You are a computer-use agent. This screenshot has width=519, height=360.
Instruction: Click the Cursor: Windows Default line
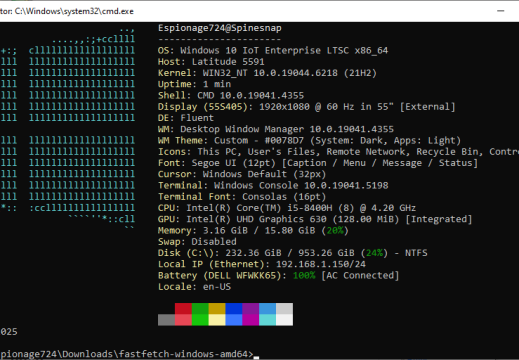(x=242, y=174)
